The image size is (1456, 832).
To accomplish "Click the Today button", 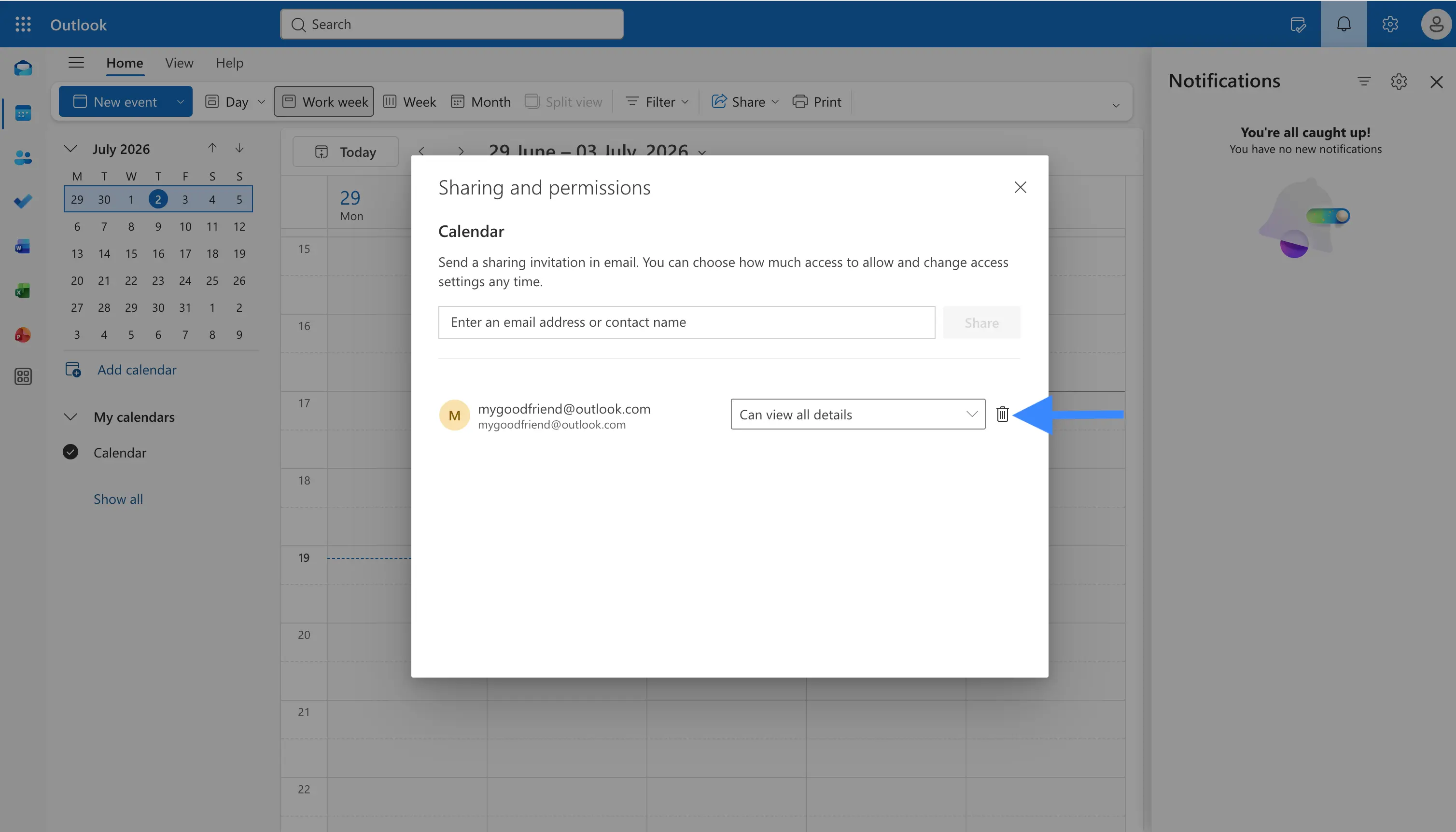I will pos(345,152).
